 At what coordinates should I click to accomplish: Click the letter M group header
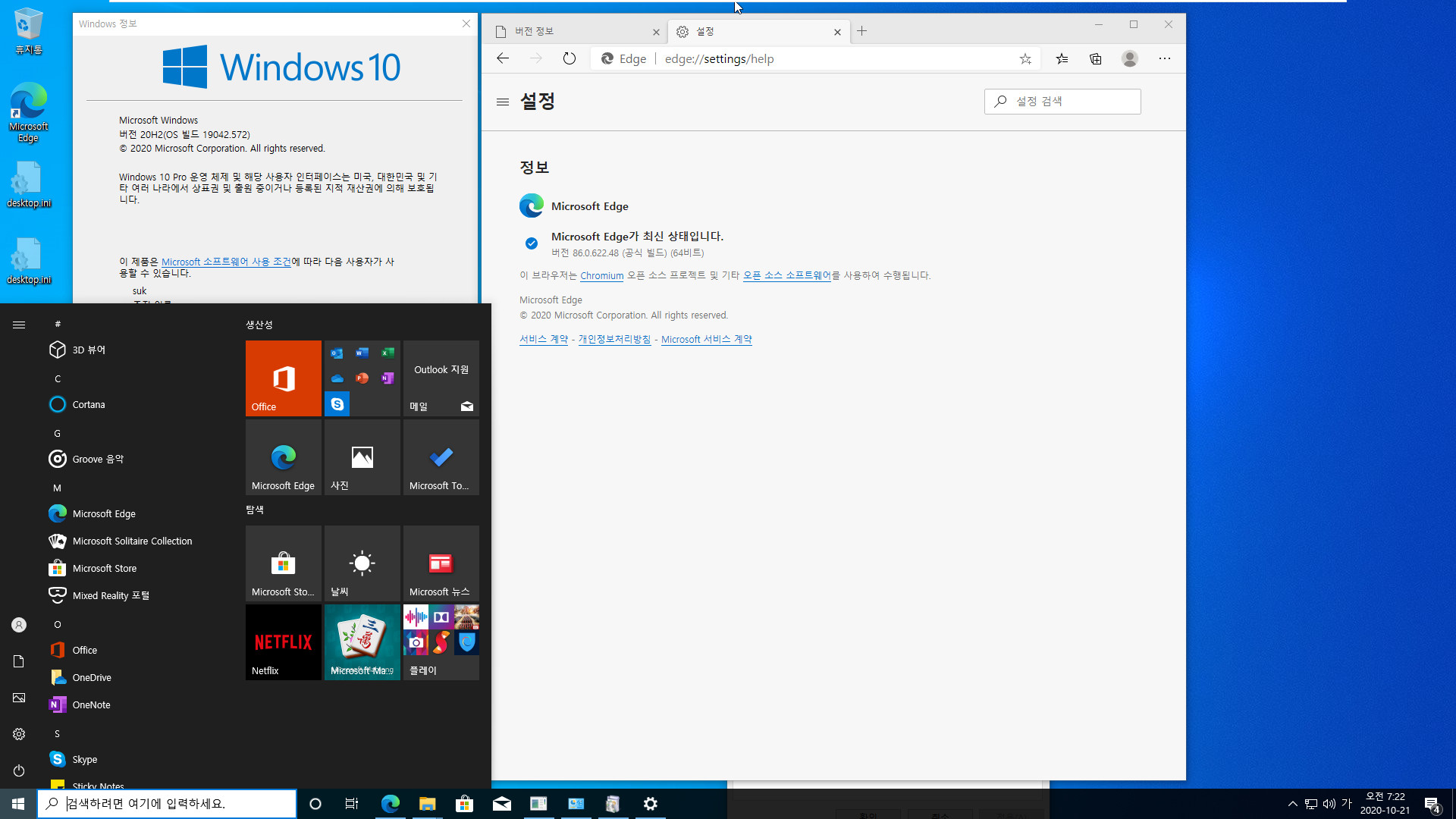(x=57, y=488)
